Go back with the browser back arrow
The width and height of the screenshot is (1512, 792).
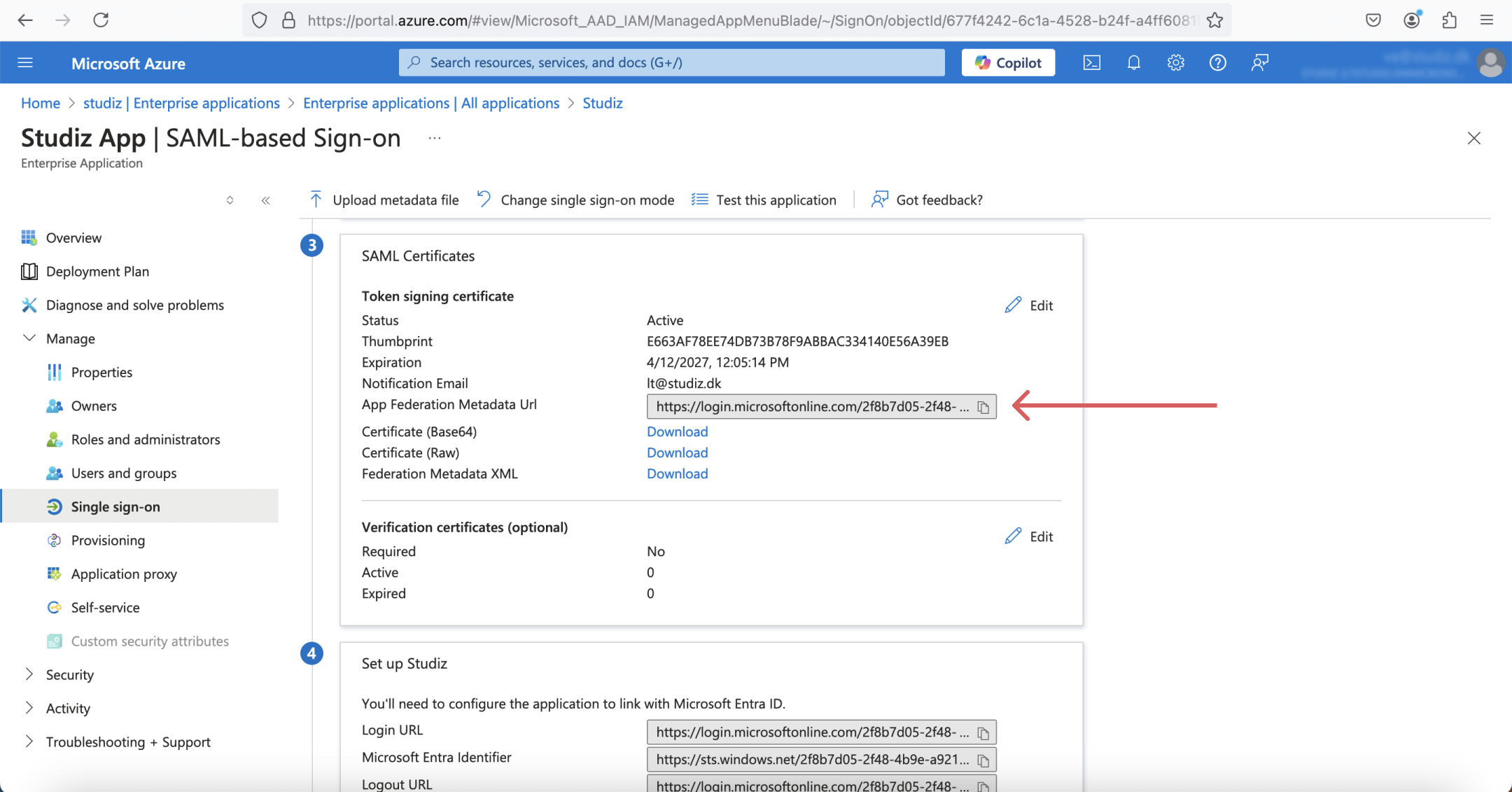click(x=25, y=20)
